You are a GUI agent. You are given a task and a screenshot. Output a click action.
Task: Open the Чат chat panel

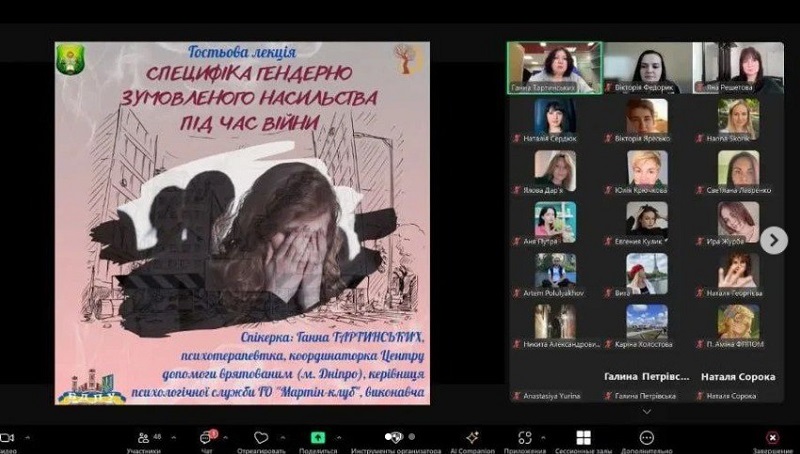(x=206, y=438)
